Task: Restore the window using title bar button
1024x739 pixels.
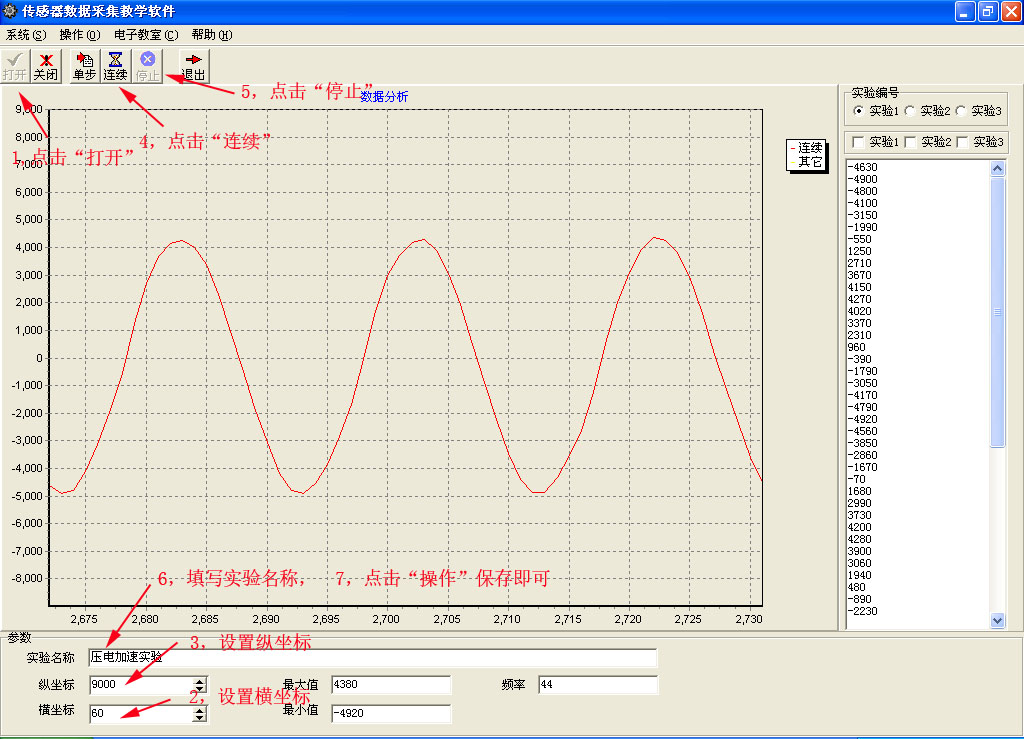Action: coord(988,11)
